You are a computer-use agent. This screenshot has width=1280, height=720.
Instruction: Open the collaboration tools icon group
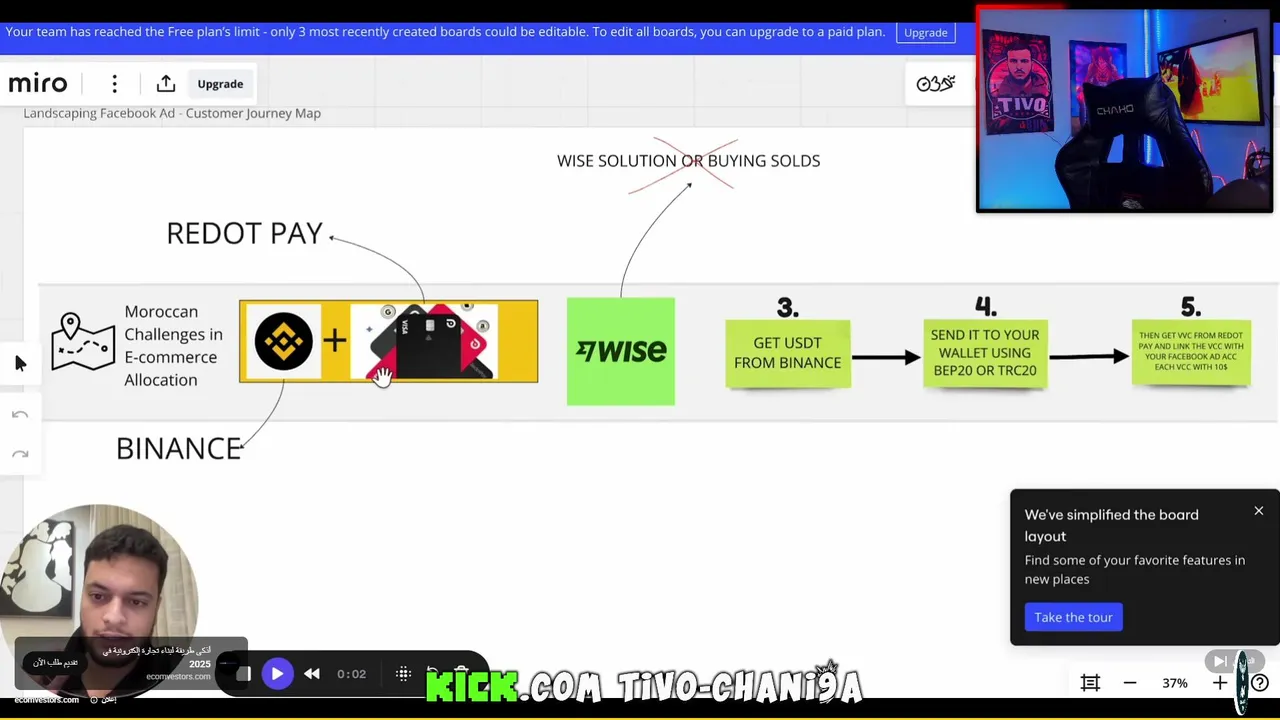click(936, 84)
